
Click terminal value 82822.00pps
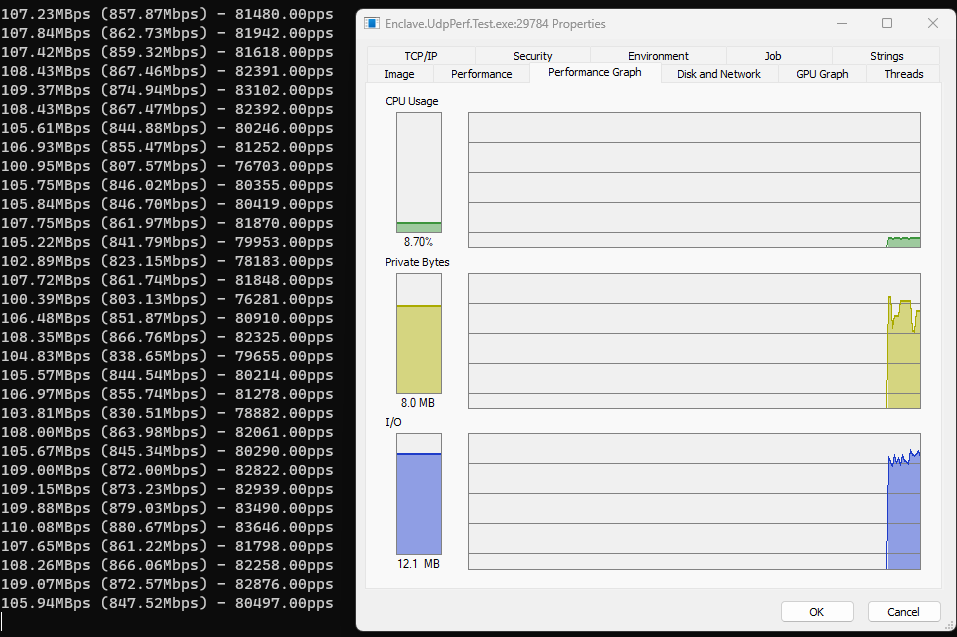click(284, 470)
